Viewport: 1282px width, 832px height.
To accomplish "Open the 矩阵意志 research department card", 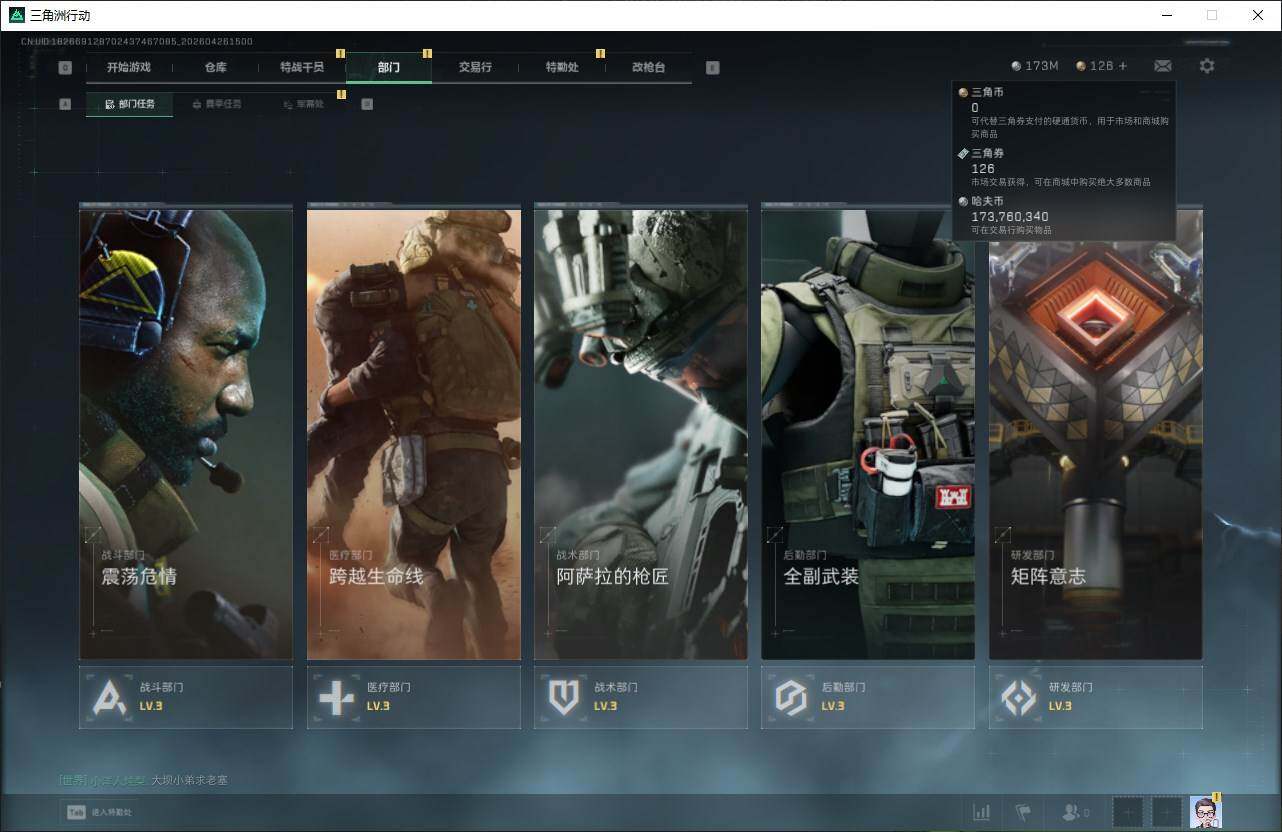I will pyautogui.click(x=1095, y=433).
